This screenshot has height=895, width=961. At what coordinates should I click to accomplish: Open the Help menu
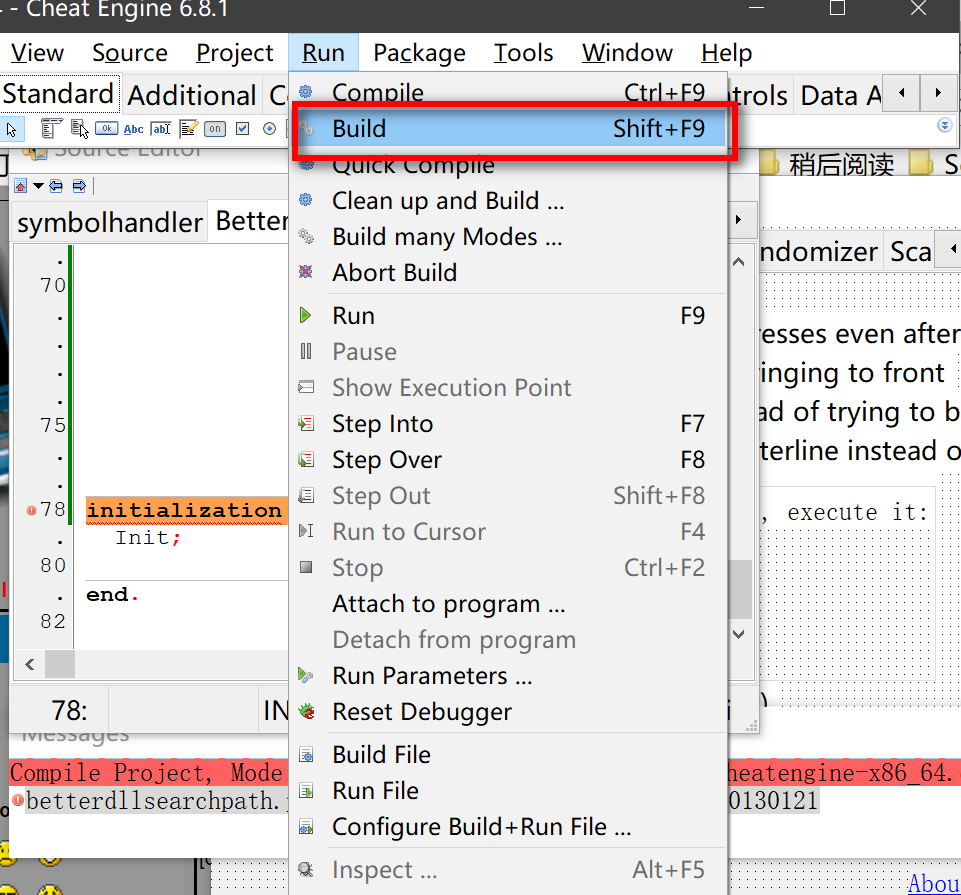(x=726, y=53)
